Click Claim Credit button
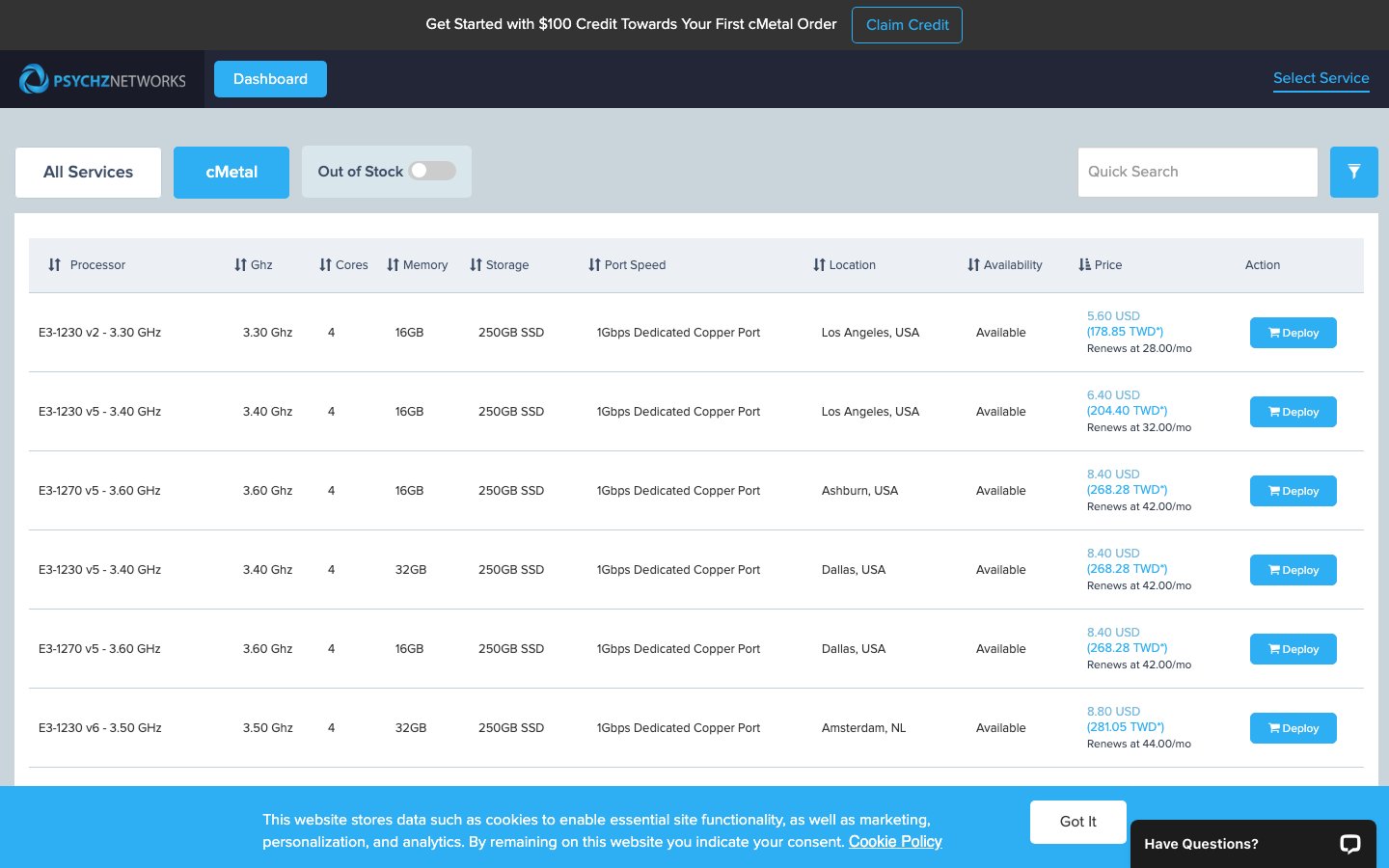Screen dimensions: 1389x868 click(907, 25)
